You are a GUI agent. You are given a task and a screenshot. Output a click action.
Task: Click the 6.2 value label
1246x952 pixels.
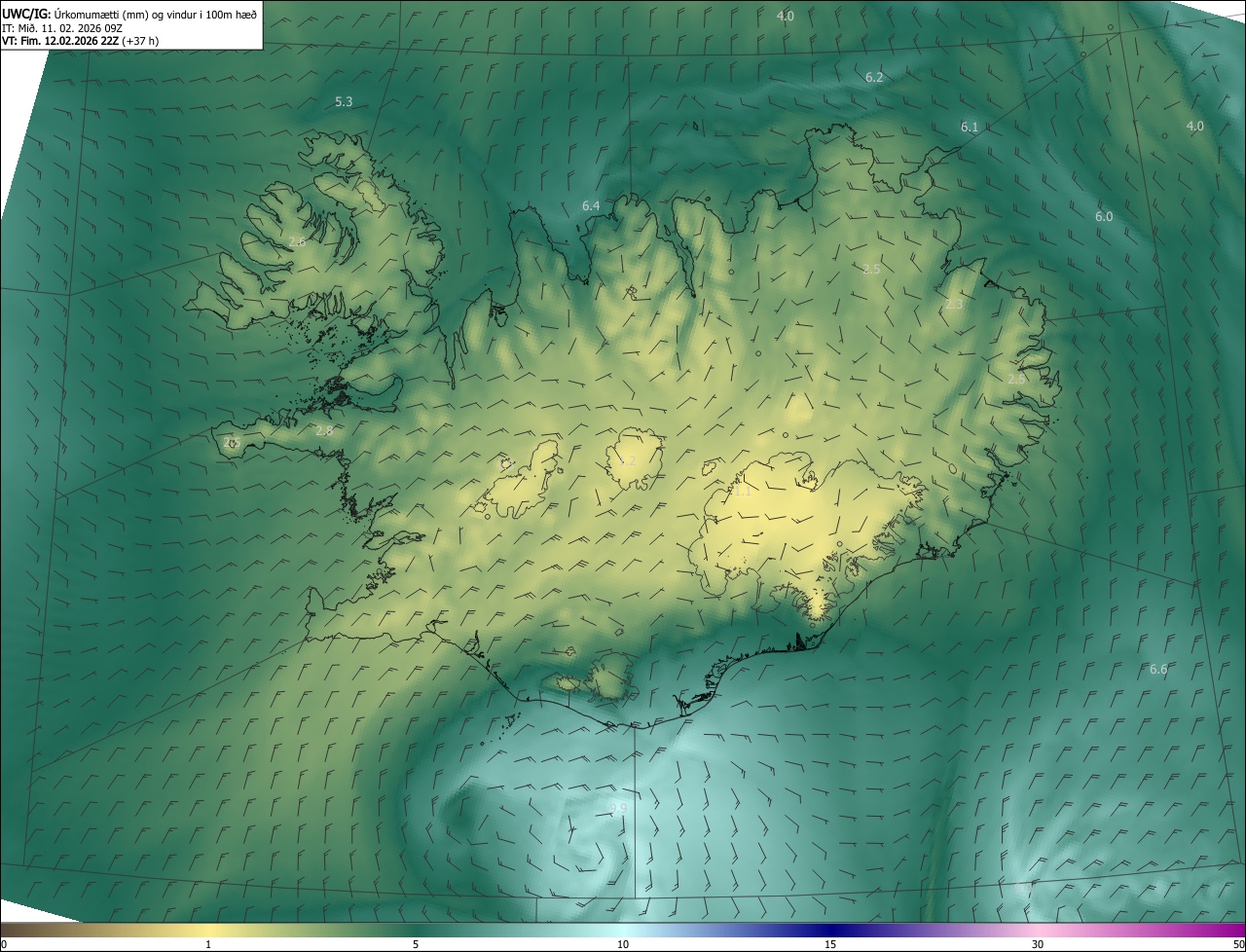[x=874, y=78]
